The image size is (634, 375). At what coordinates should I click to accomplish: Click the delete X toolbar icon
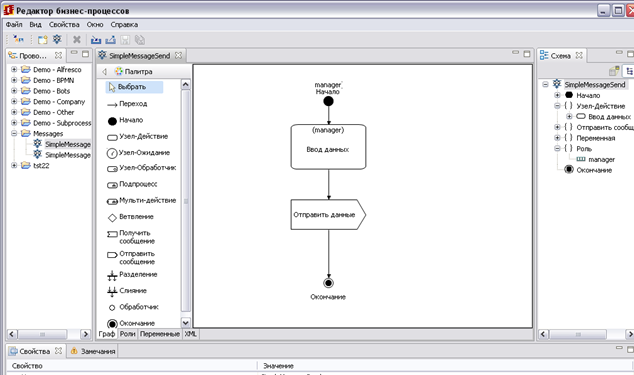click(x=76, y=40)
